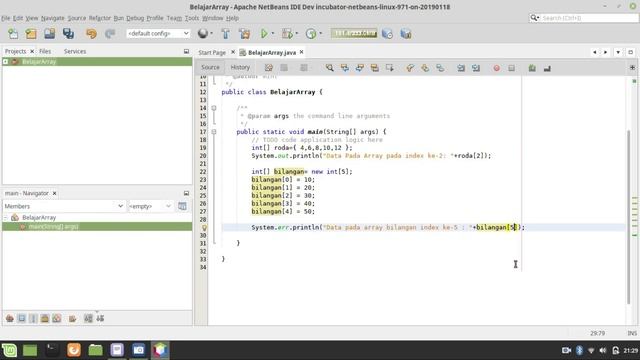Open the Refactor menu
The width and height of the screenshot is (640, 360).
100,18
